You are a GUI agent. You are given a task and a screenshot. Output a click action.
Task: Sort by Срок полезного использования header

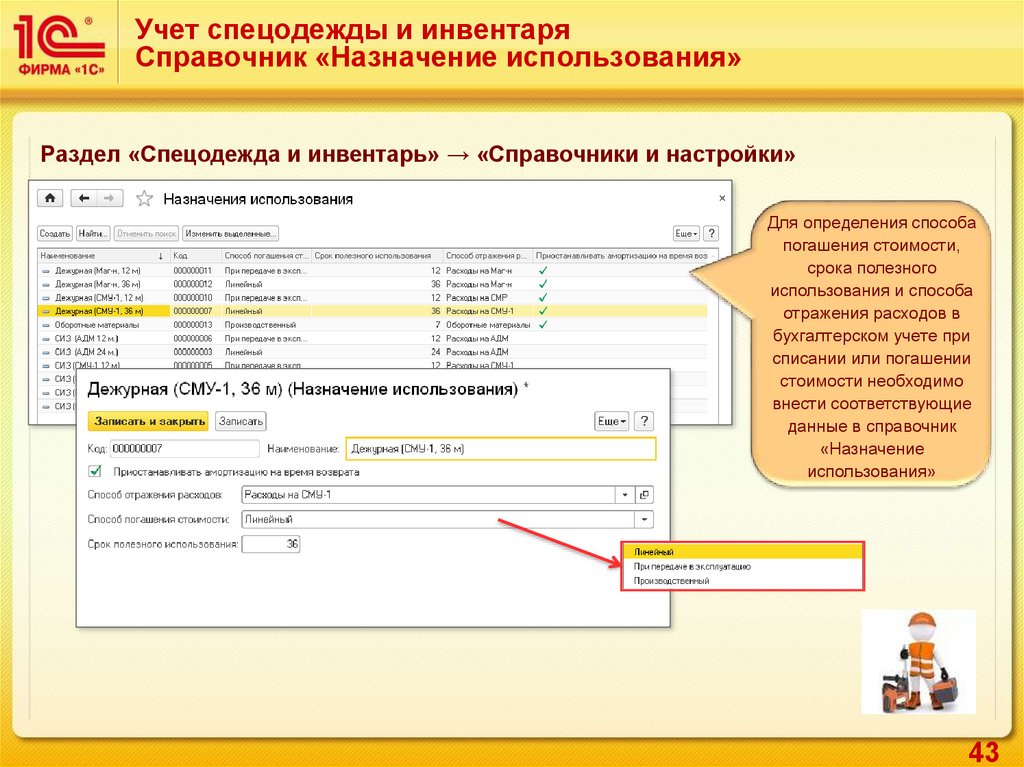click(x=377, y=256)
